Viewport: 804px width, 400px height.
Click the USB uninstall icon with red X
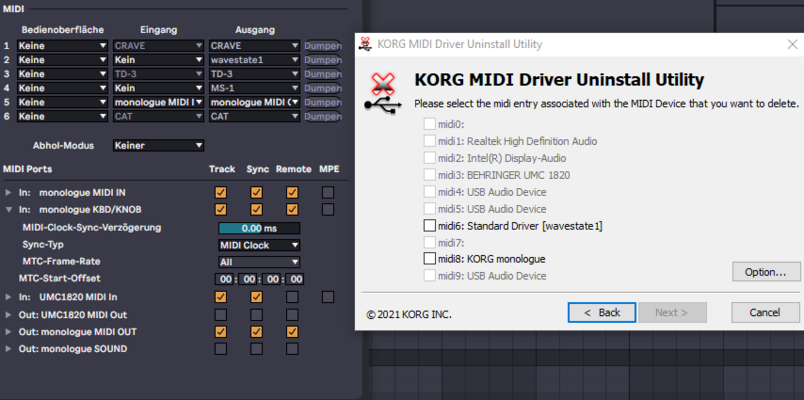(x=383, y=92)
